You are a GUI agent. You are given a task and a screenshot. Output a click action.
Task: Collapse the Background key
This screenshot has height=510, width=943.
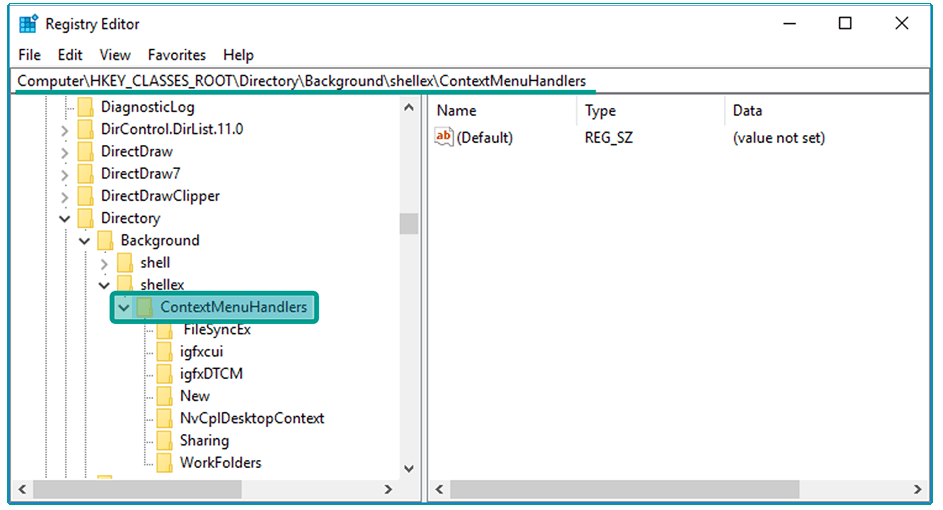85,241
